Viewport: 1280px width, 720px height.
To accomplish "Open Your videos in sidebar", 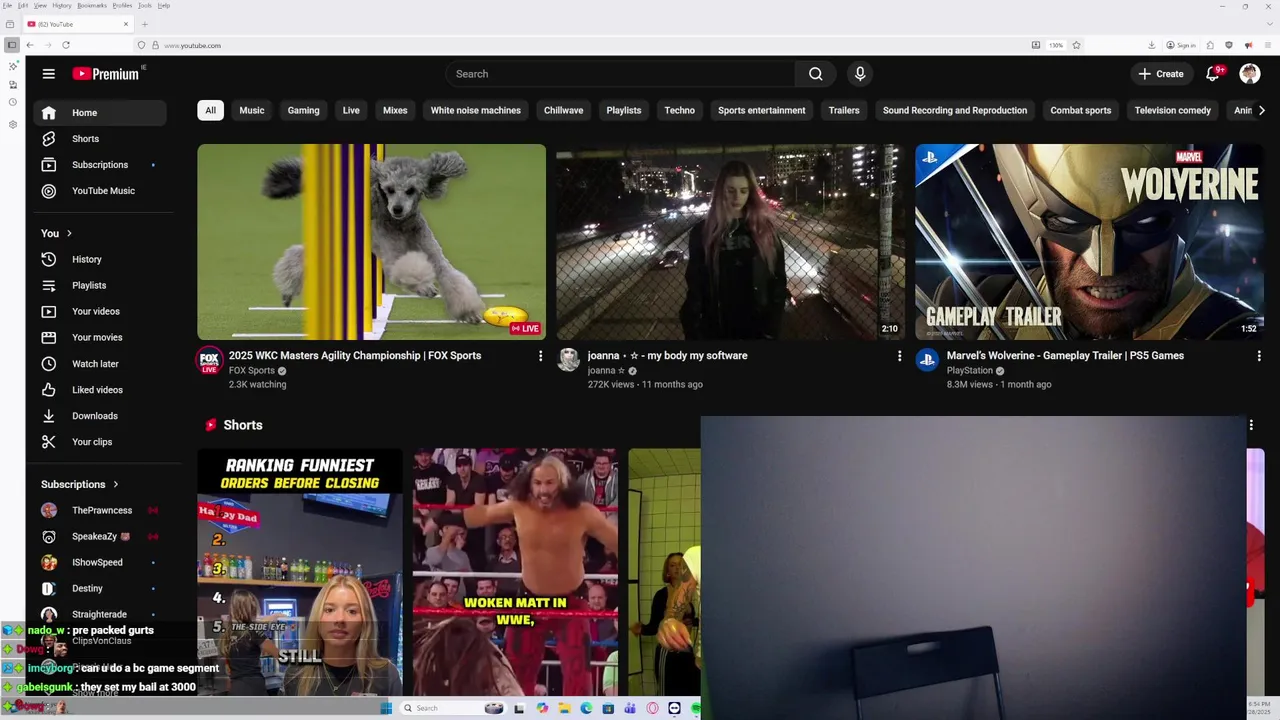I will (100, 311).
